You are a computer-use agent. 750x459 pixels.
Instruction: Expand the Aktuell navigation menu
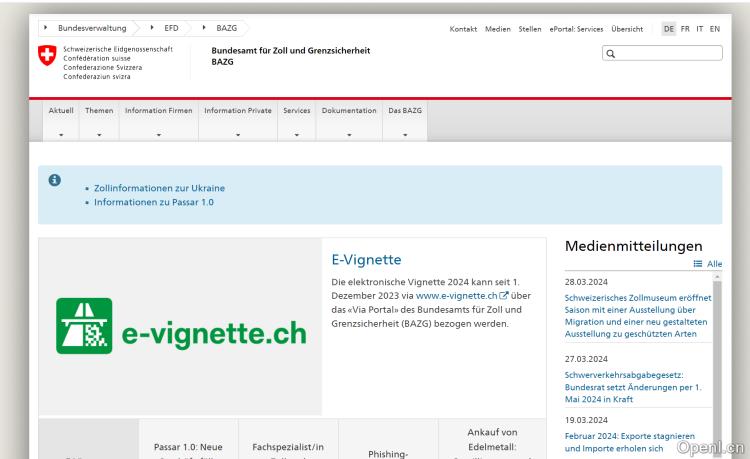tap(61, 120)
